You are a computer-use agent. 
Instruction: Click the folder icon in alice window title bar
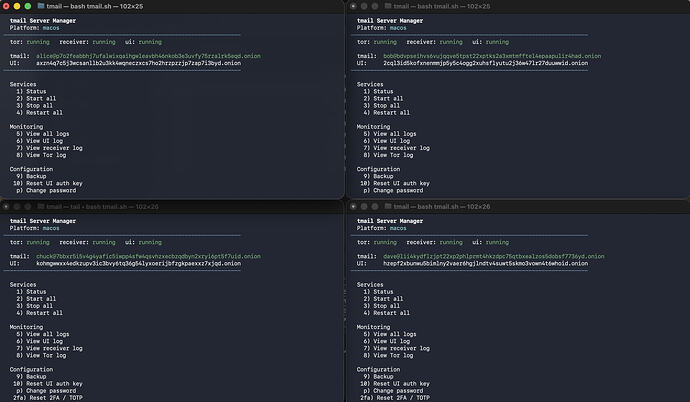click(x=40, y=6)
